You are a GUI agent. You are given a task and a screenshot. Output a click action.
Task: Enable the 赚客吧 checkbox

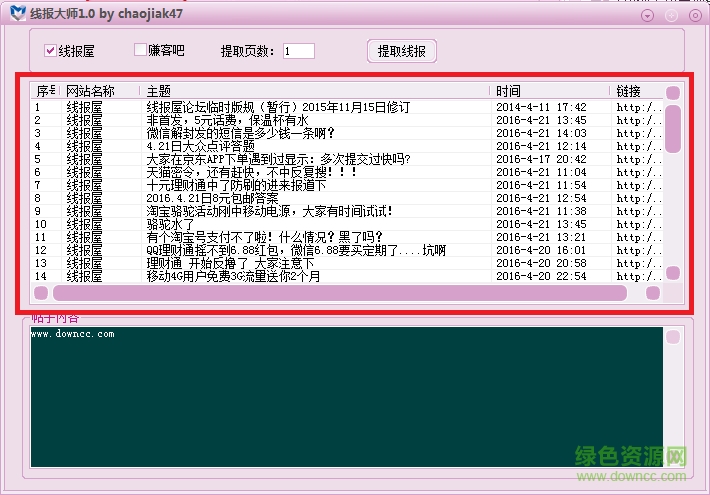tap(140, 49)
